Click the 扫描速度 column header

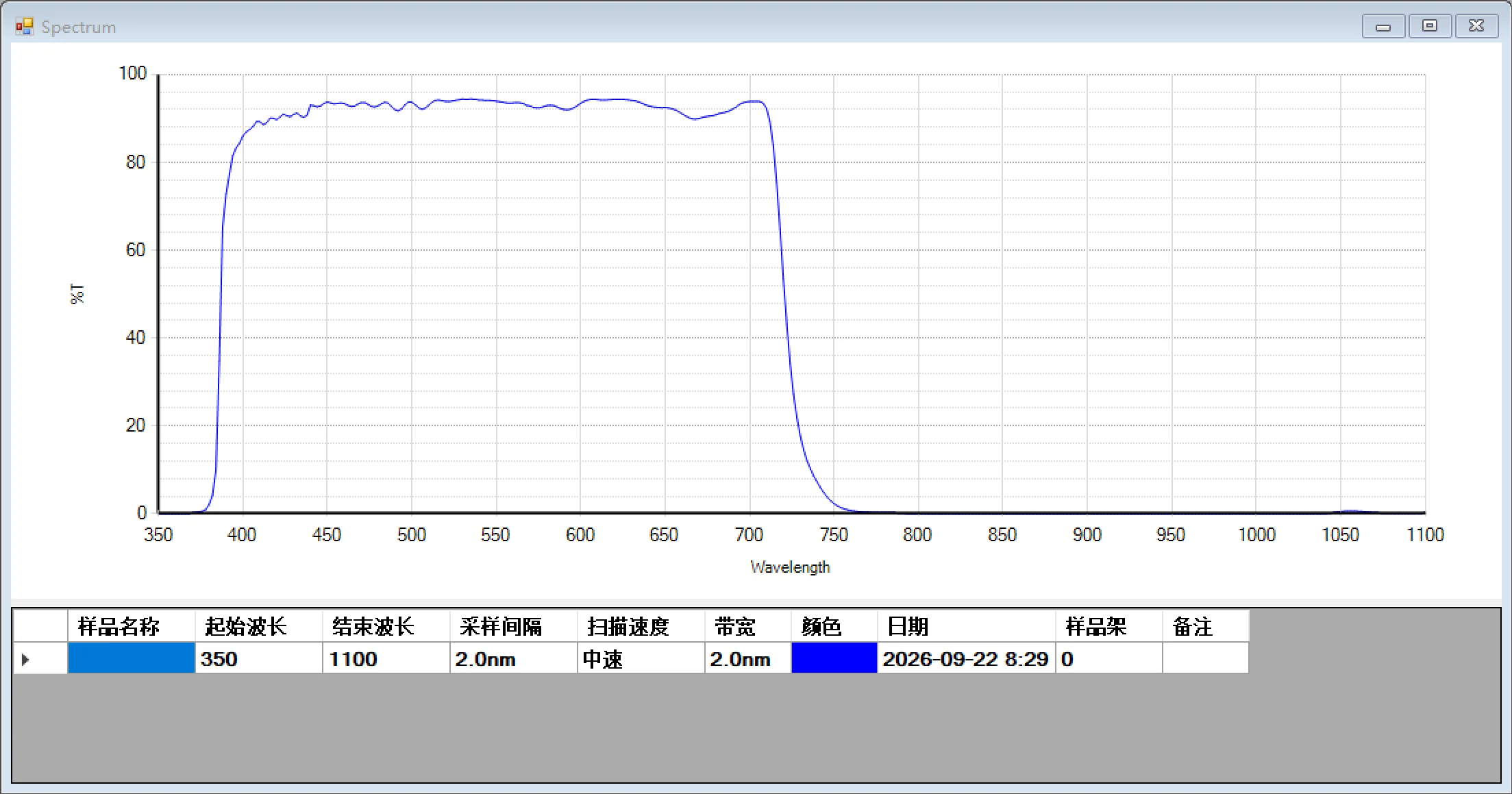click(x=641, y=625)
